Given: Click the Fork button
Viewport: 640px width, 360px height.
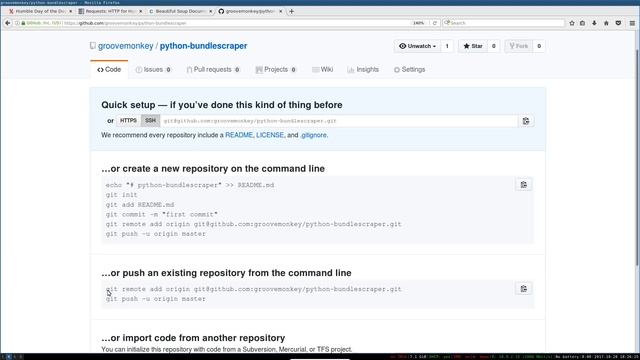Looking at the screenshot, I should click(519, 46).
